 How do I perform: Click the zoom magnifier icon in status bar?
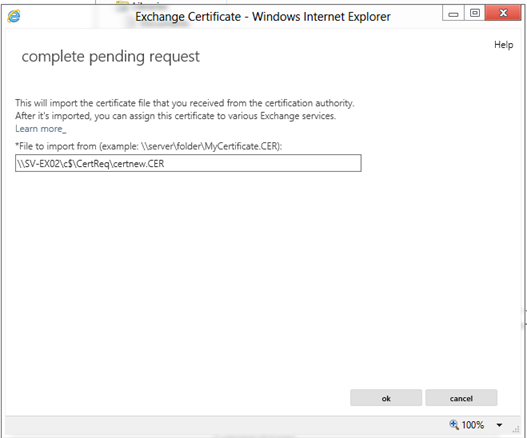(x=454, y=425)
